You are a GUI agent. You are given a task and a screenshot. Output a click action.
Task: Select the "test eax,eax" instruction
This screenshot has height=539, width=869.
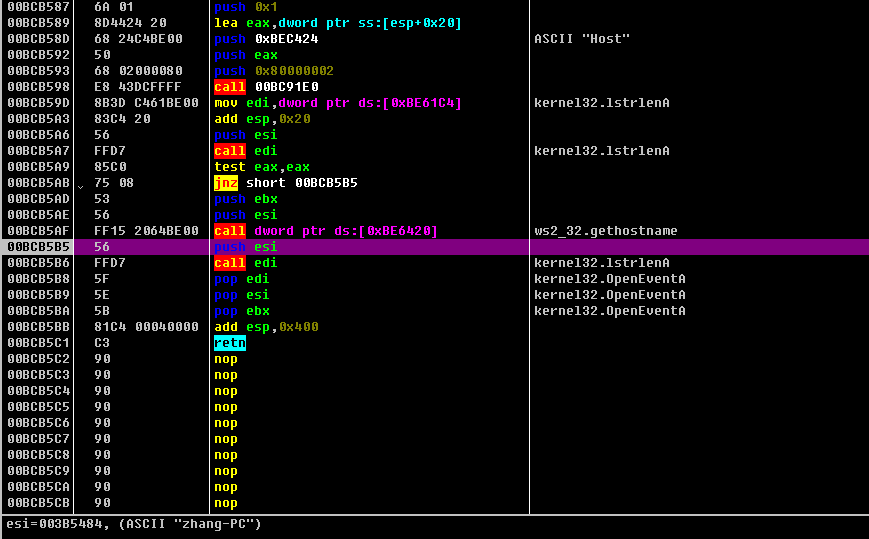[262, 167]
